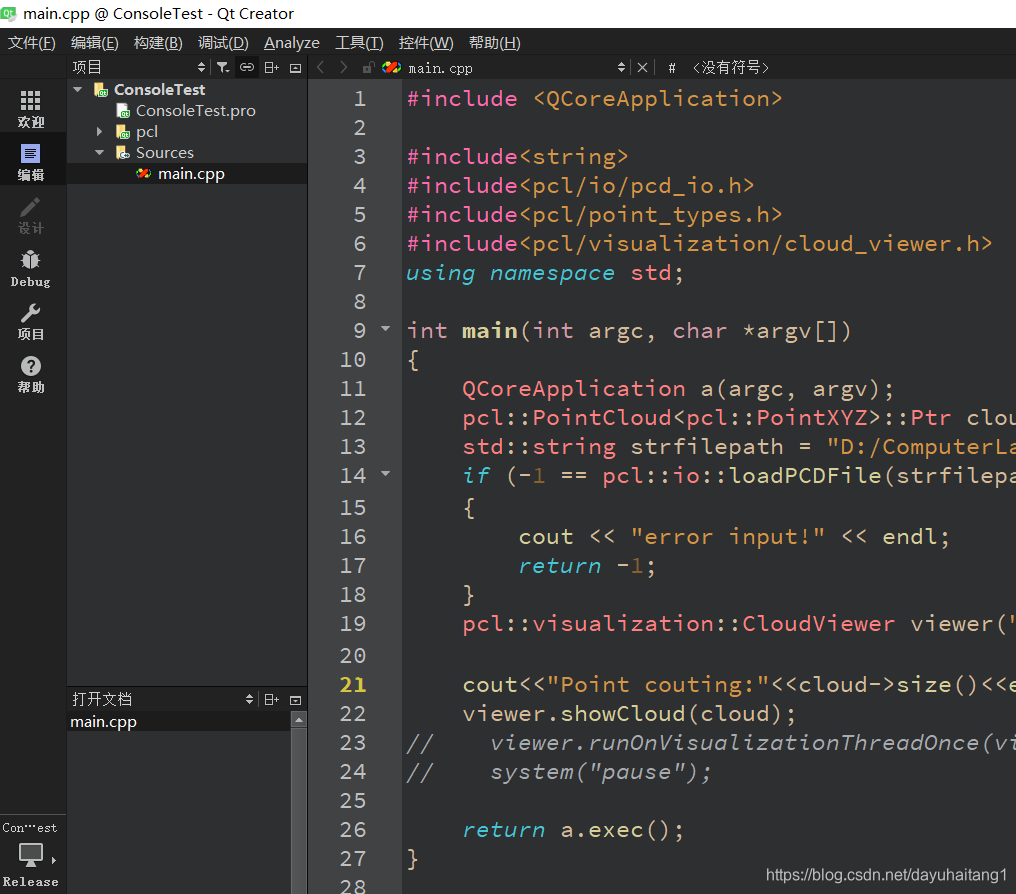Select main.cpp in Sources tree
Image resolution: width=1016 pixels, height=894 pixels.
tap(190, 174)
